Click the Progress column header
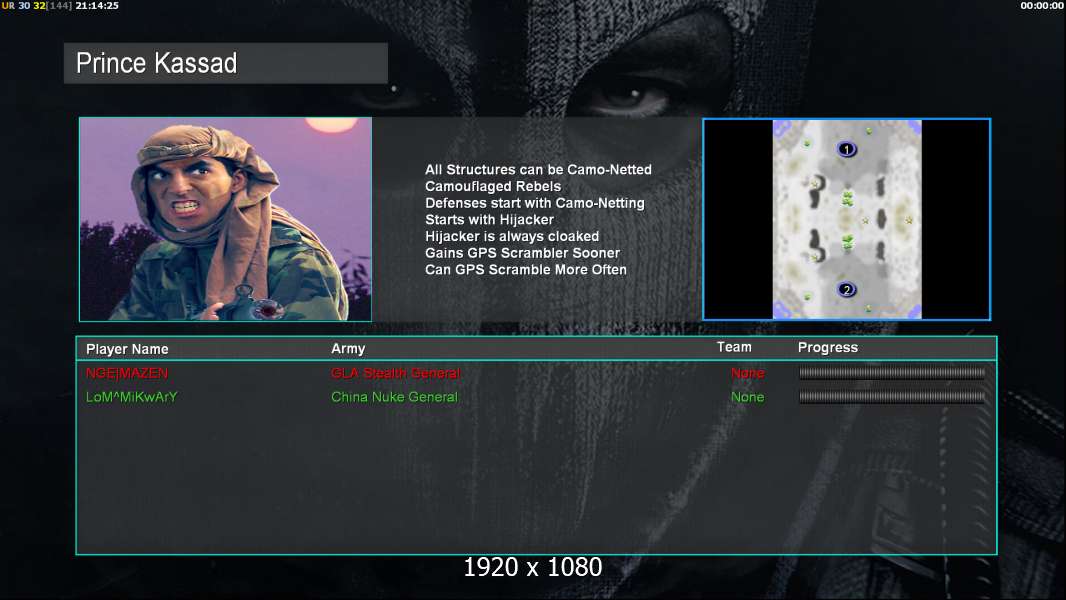The height and width of the screenshot is (600, 1066). coord(828,348)
